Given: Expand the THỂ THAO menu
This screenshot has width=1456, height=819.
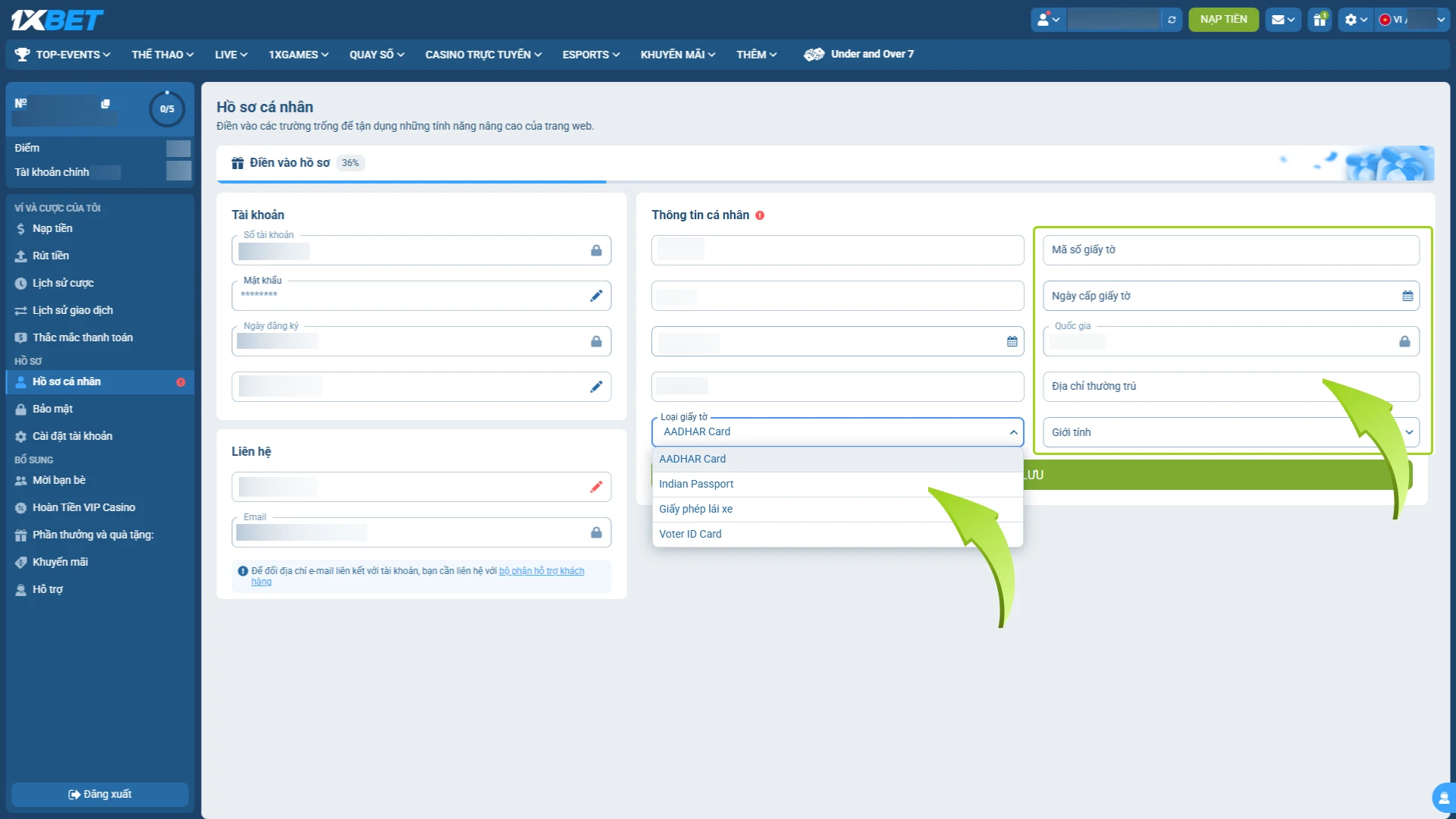Looking at the screenshot, I should [x=162, y=55].
